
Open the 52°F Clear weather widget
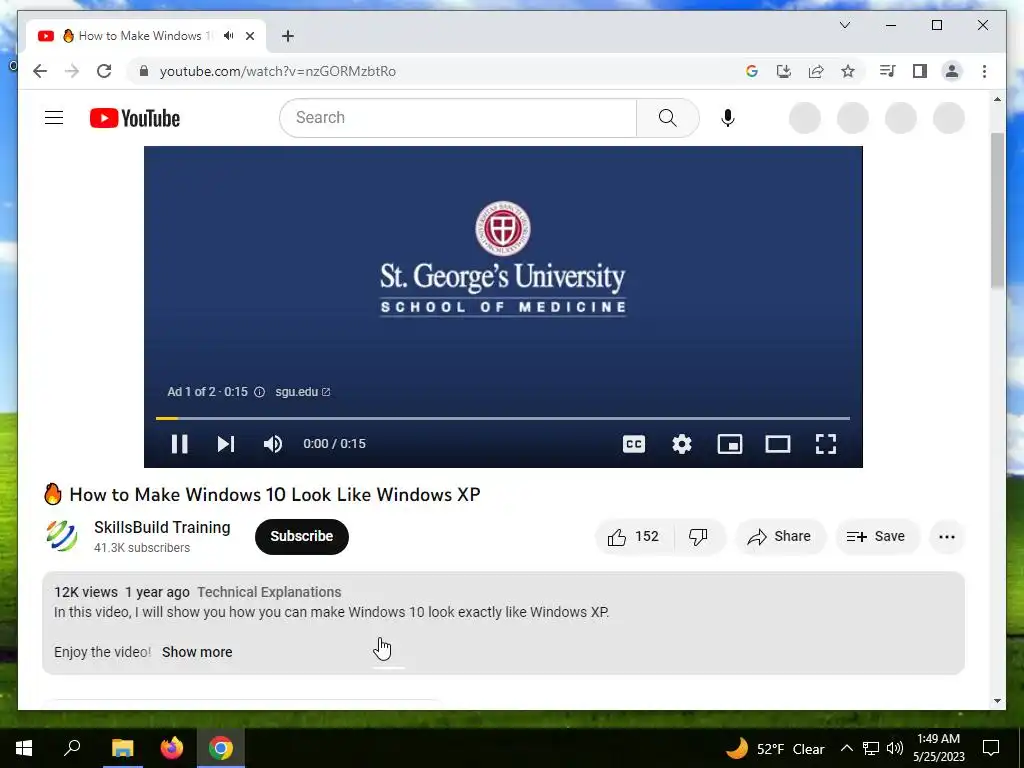775,748
